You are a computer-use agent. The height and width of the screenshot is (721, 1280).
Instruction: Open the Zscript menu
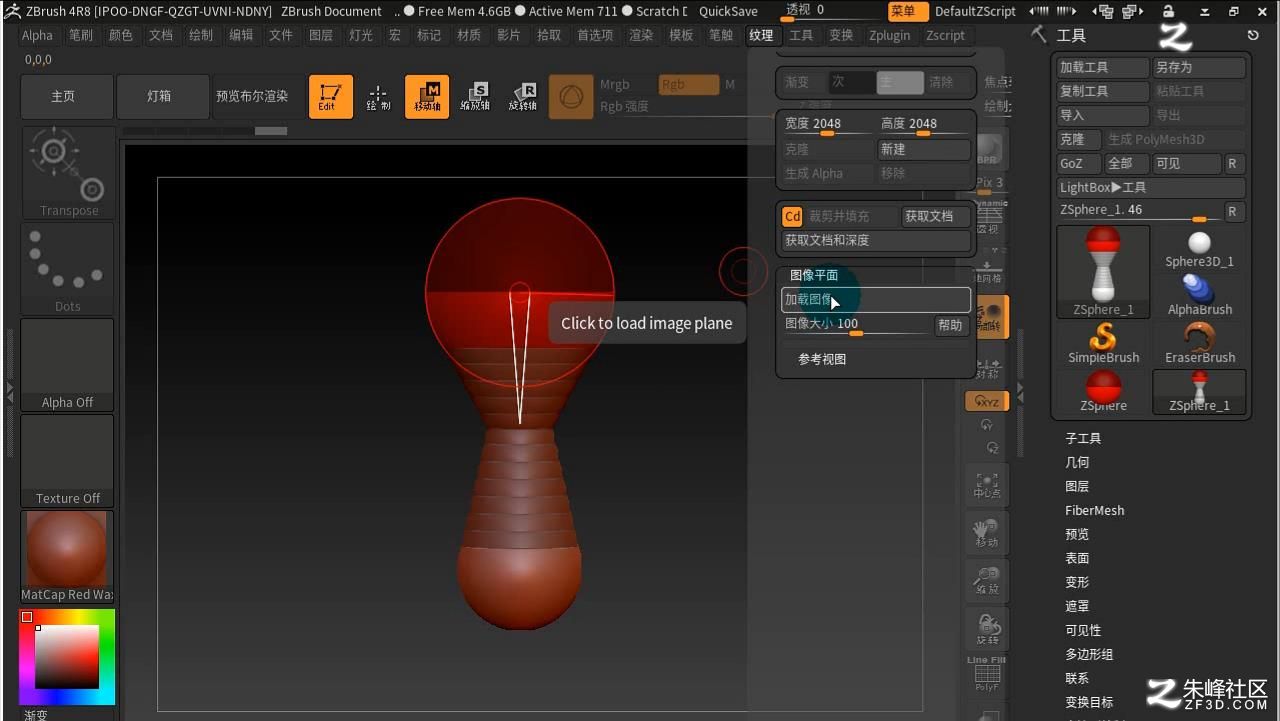[x=946, y=35]
